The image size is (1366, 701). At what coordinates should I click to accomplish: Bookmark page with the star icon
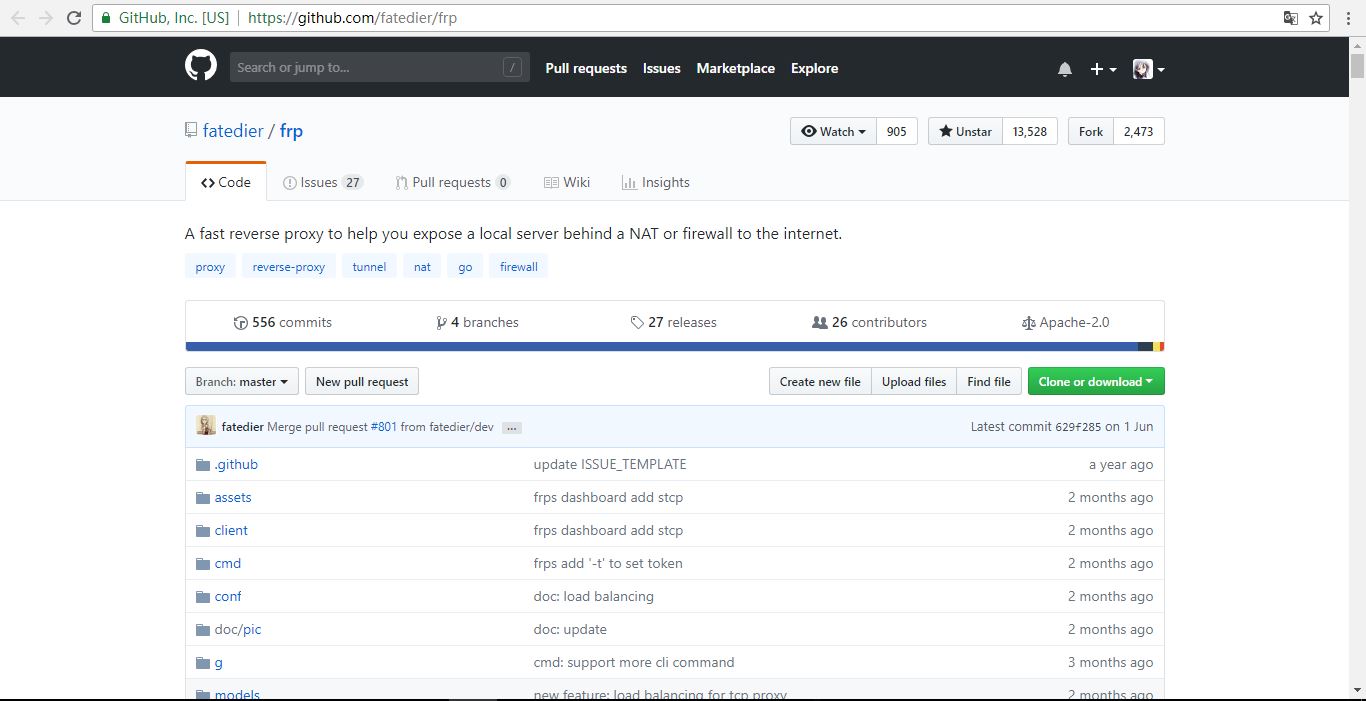1317,18
